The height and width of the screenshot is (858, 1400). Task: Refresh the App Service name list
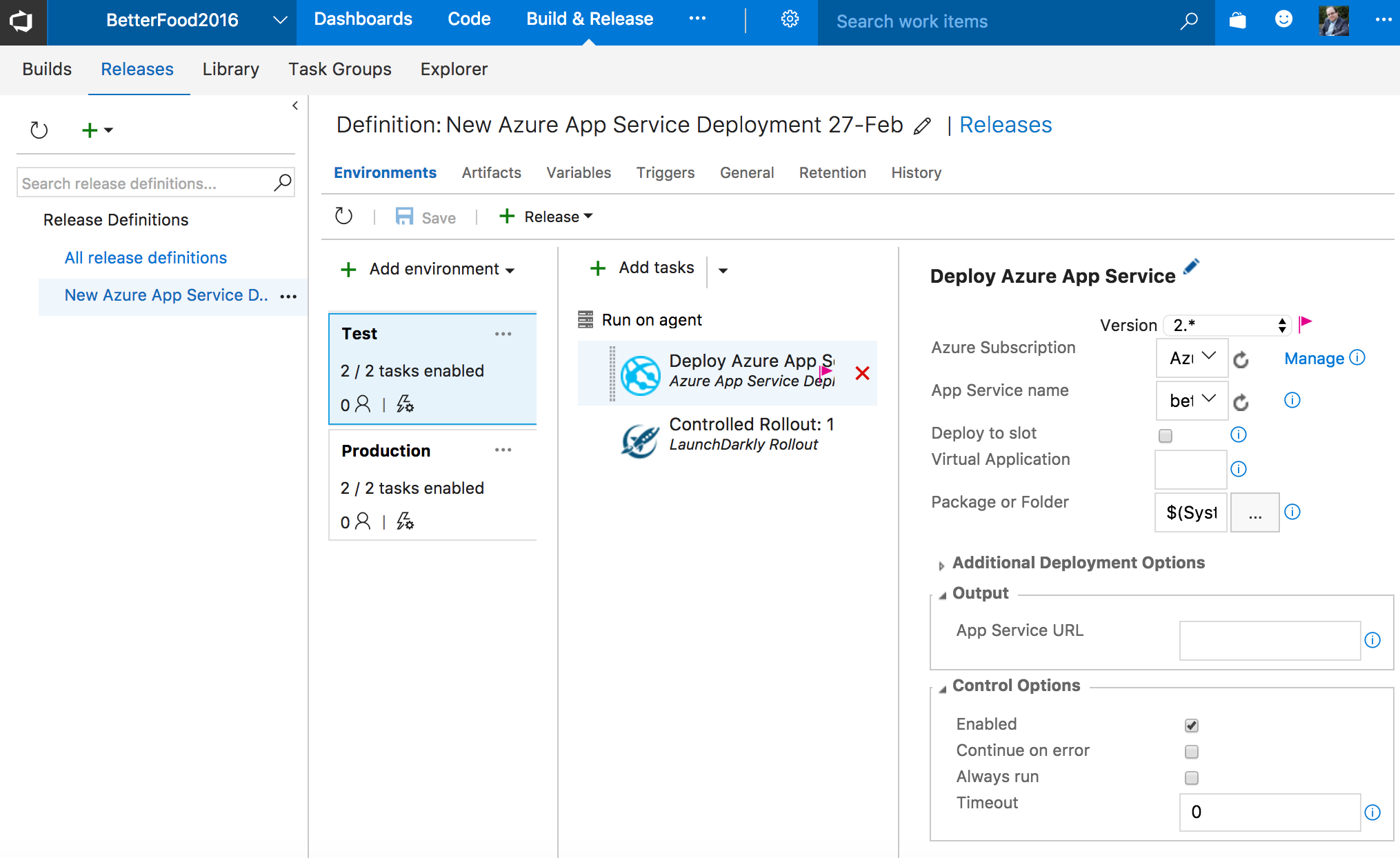pyautogui.click(x=1241, y=402)
